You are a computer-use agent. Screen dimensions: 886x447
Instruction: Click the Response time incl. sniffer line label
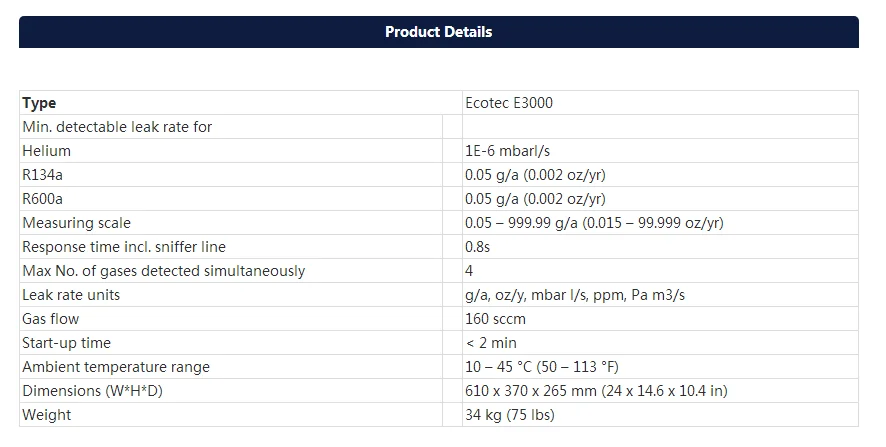tap(124, 247)
